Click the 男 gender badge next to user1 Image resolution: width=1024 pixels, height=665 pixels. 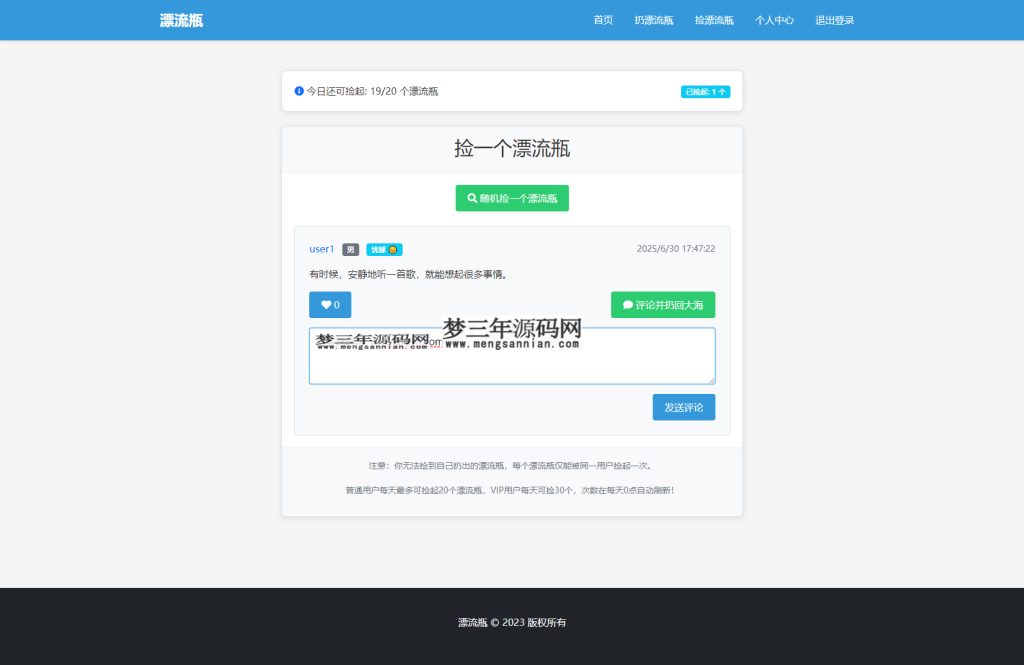click(x=350, y=249)
